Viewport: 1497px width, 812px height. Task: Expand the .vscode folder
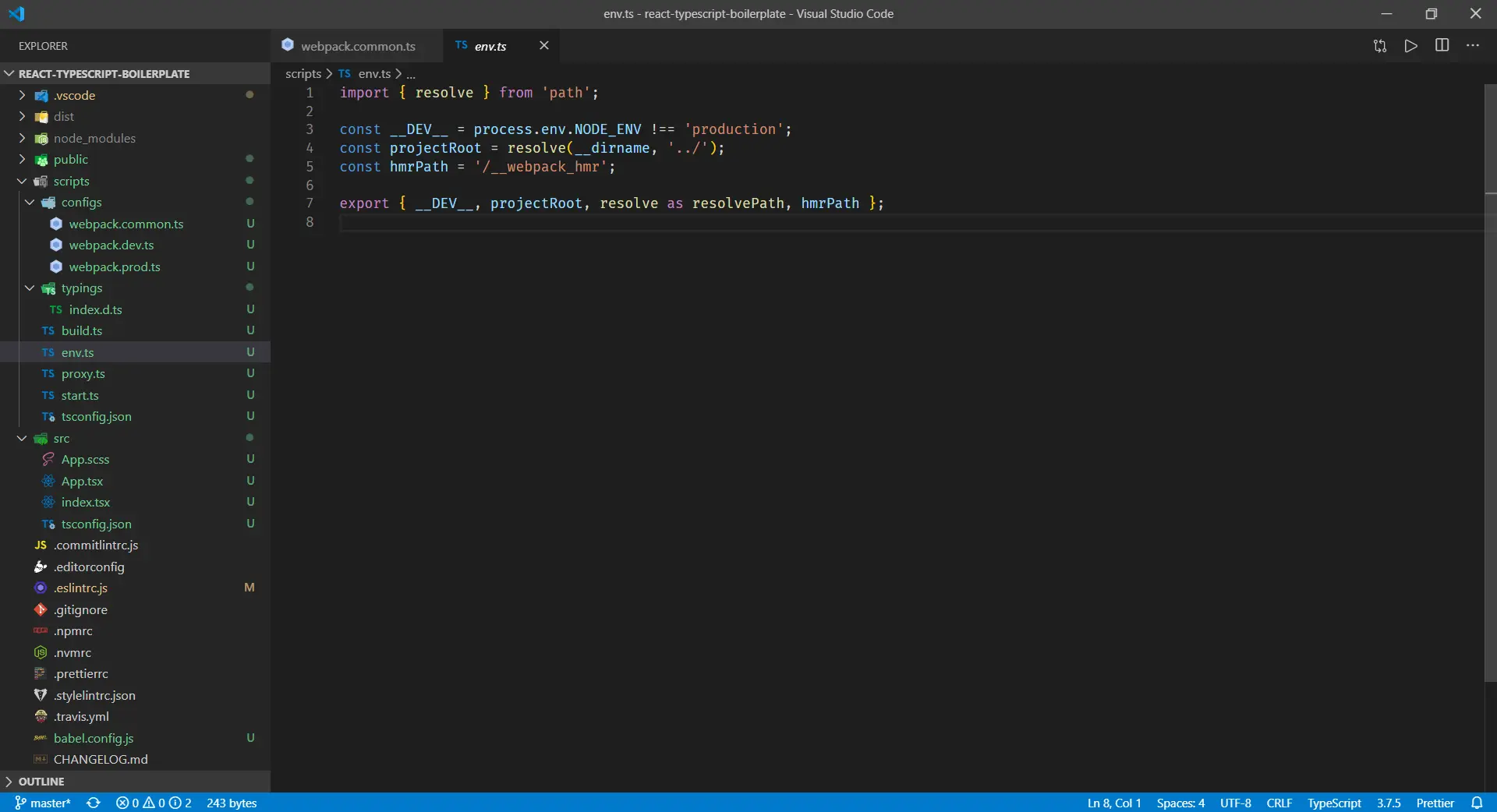[x=135, y=95]
